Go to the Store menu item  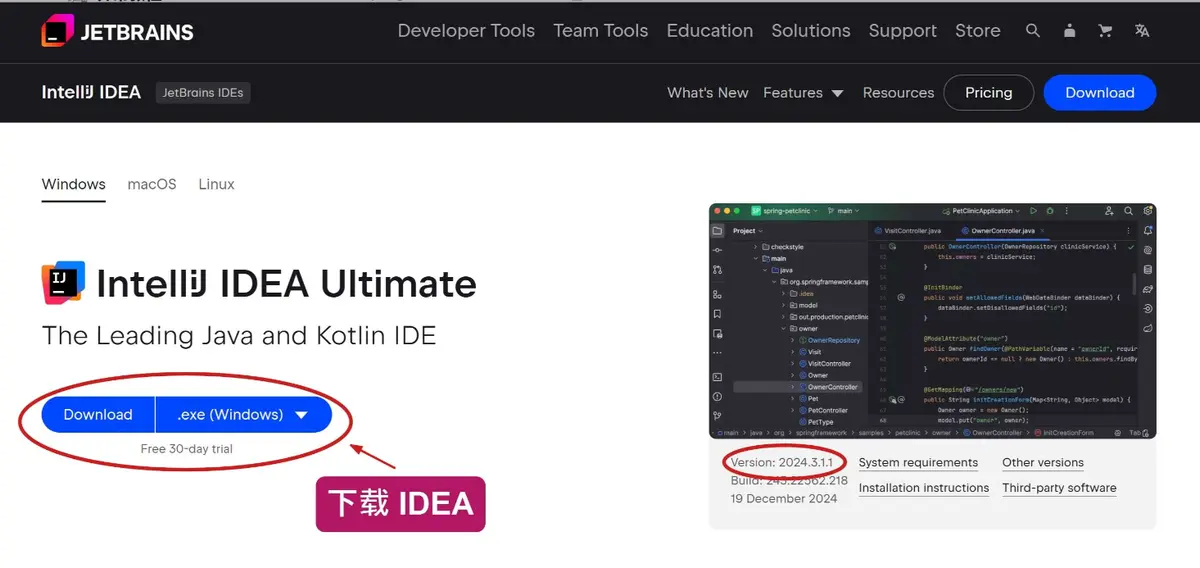978,31
